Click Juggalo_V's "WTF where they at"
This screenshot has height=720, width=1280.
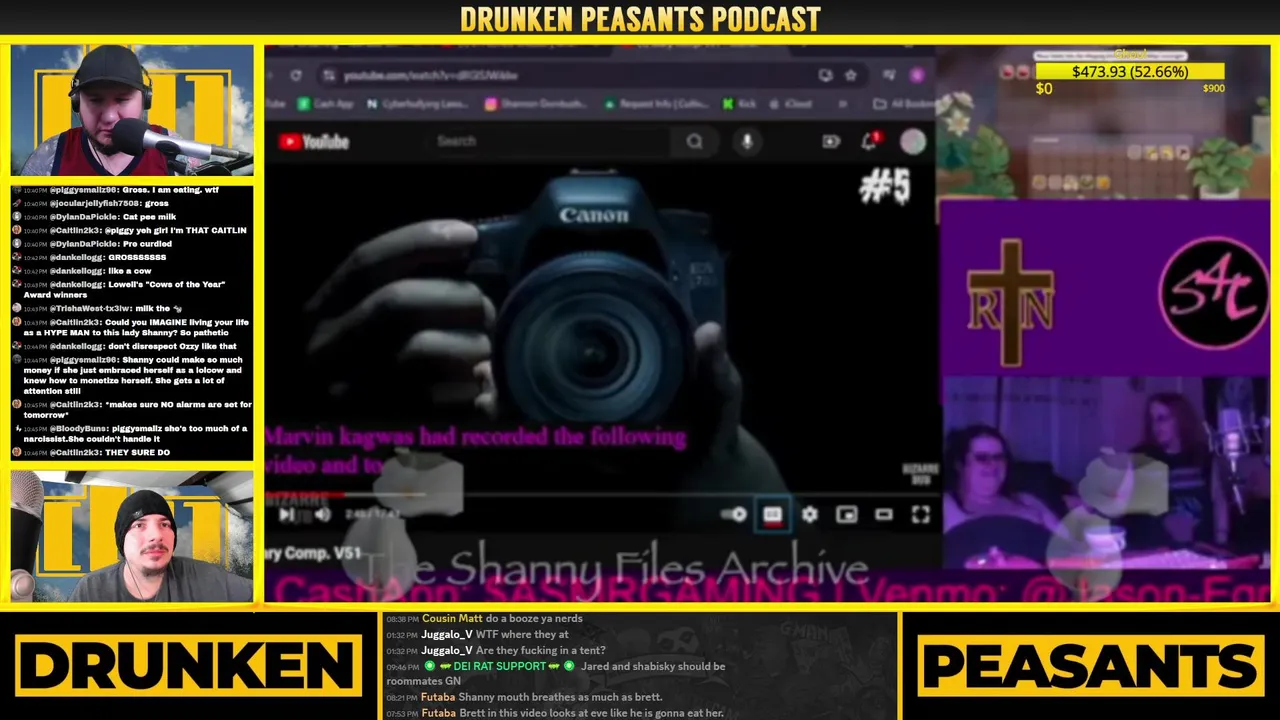(x=522, y=634)
